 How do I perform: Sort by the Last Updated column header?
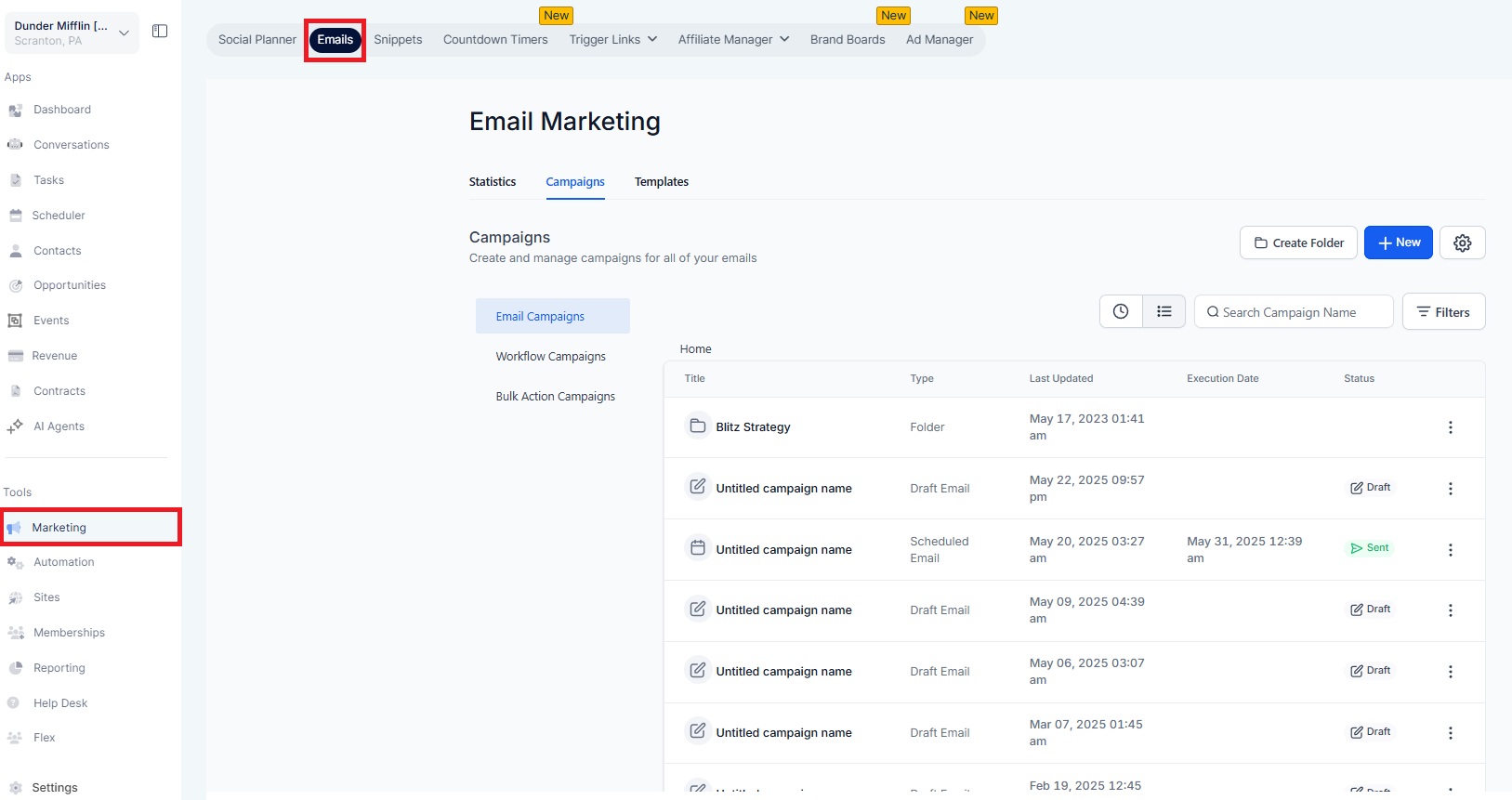tap(1060, 378)
